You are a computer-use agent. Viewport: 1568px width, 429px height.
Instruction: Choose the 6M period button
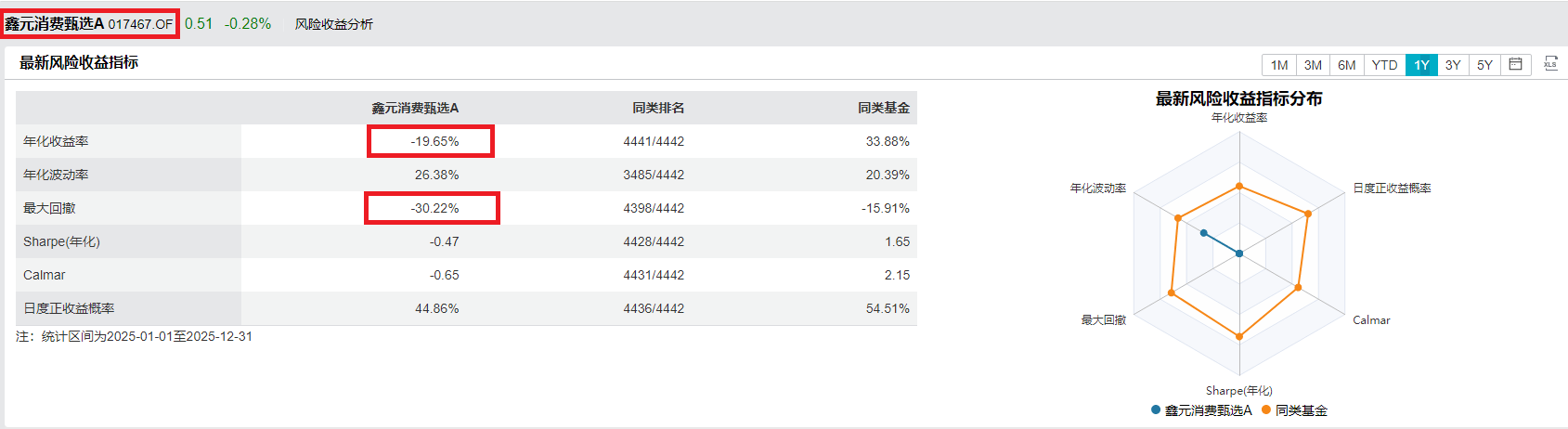(1346, 65)
